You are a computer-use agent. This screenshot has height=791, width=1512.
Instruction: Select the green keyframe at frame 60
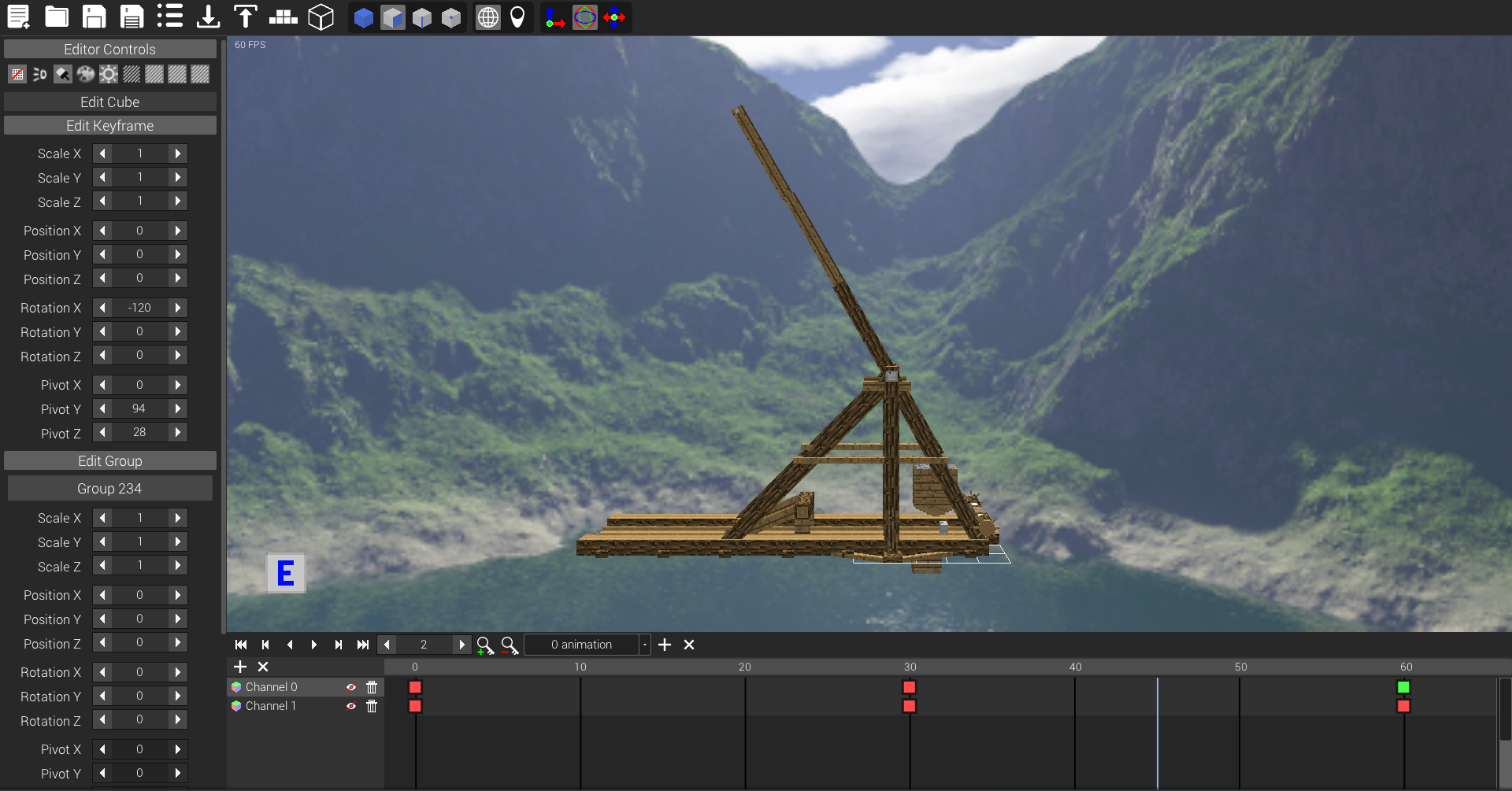pos(1403,687)
